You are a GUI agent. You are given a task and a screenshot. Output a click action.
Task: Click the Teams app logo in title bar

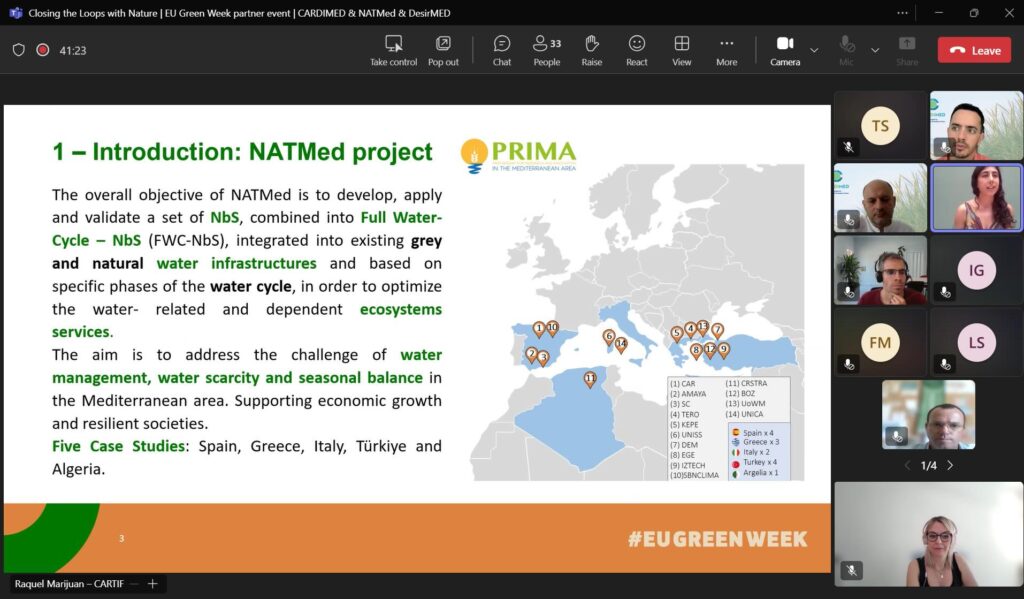click(15, 12)
